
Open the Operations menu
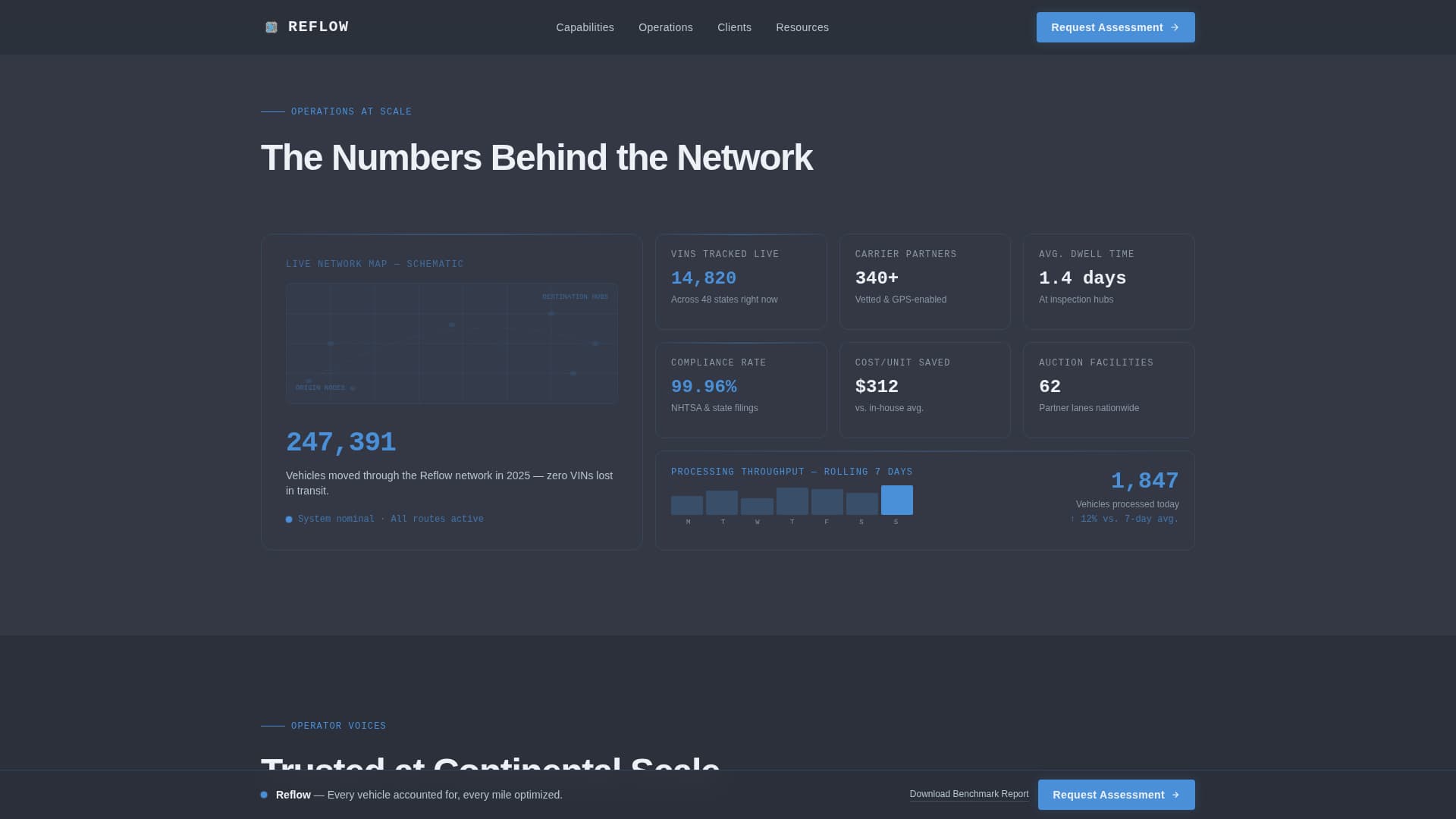[x=665, y=27]
